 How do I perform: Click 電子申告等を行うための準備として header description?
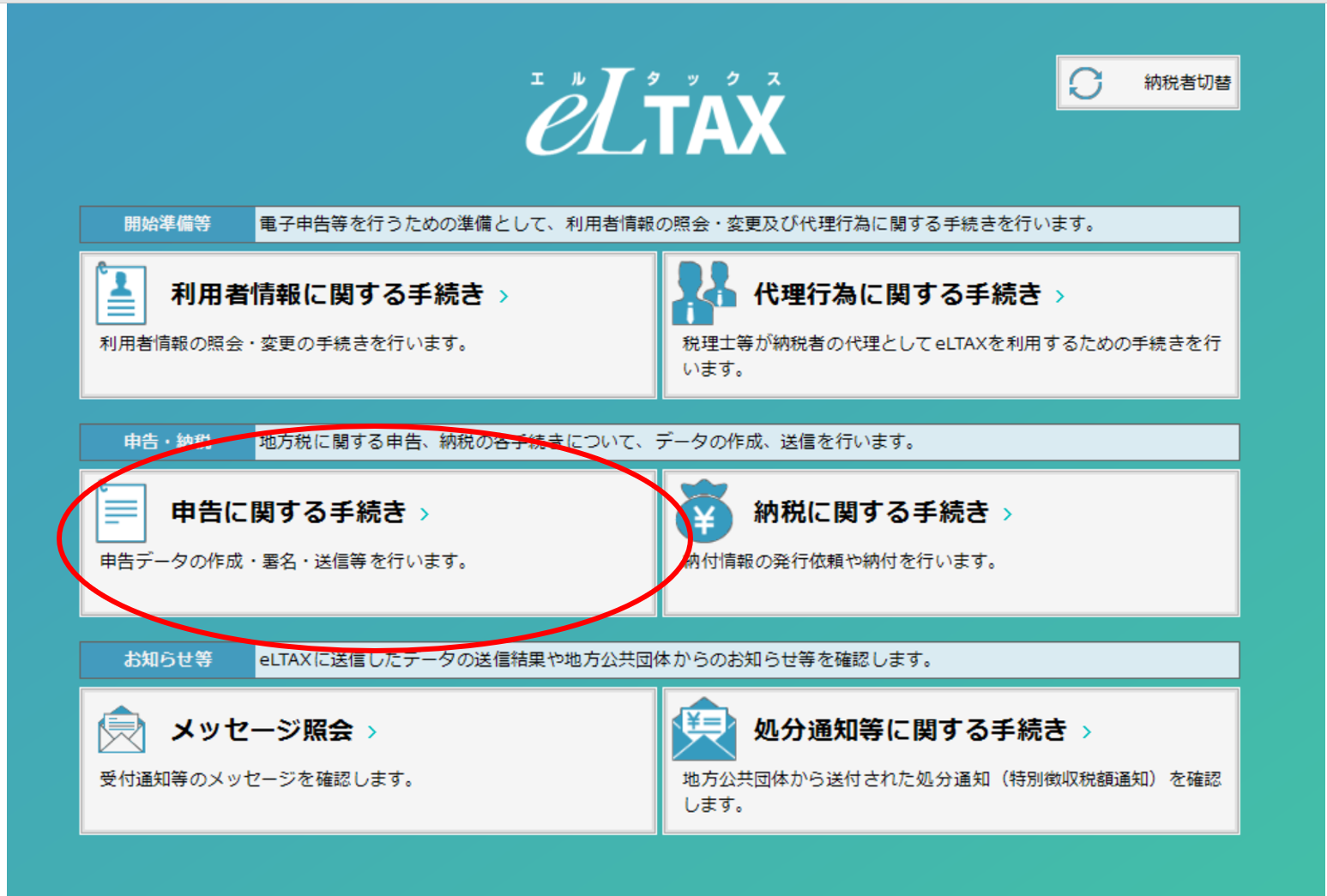pos(678,224)
